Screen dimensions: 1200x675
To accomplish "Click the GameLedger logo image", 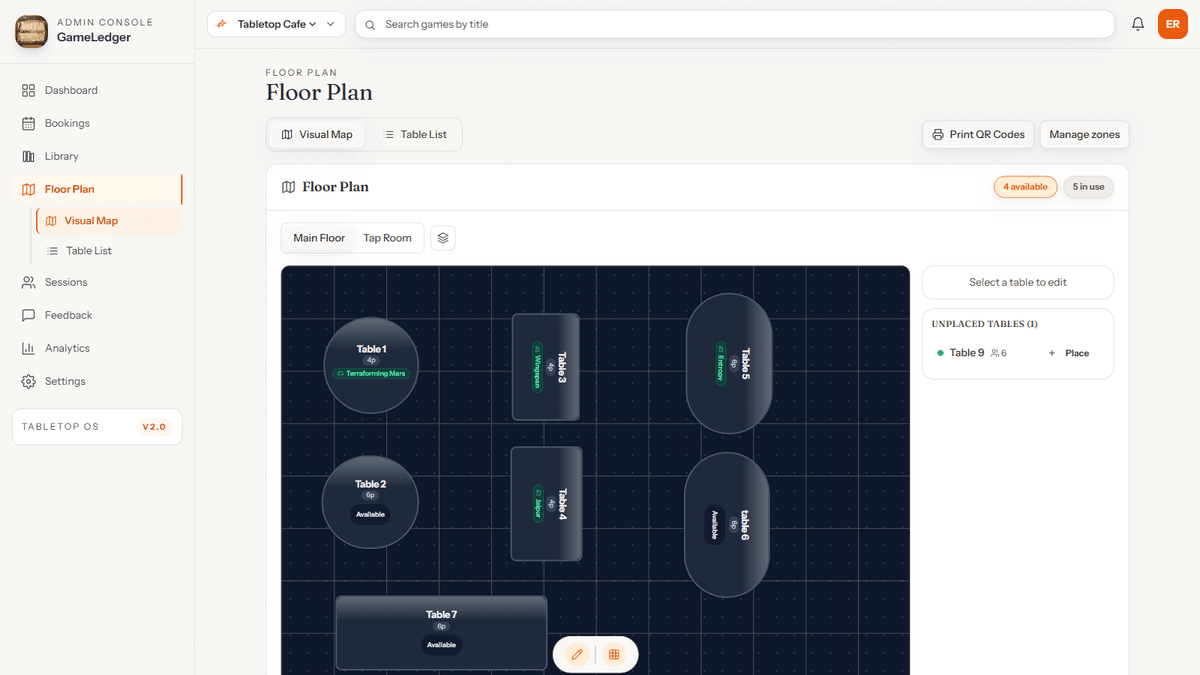I will coord(32,31).
